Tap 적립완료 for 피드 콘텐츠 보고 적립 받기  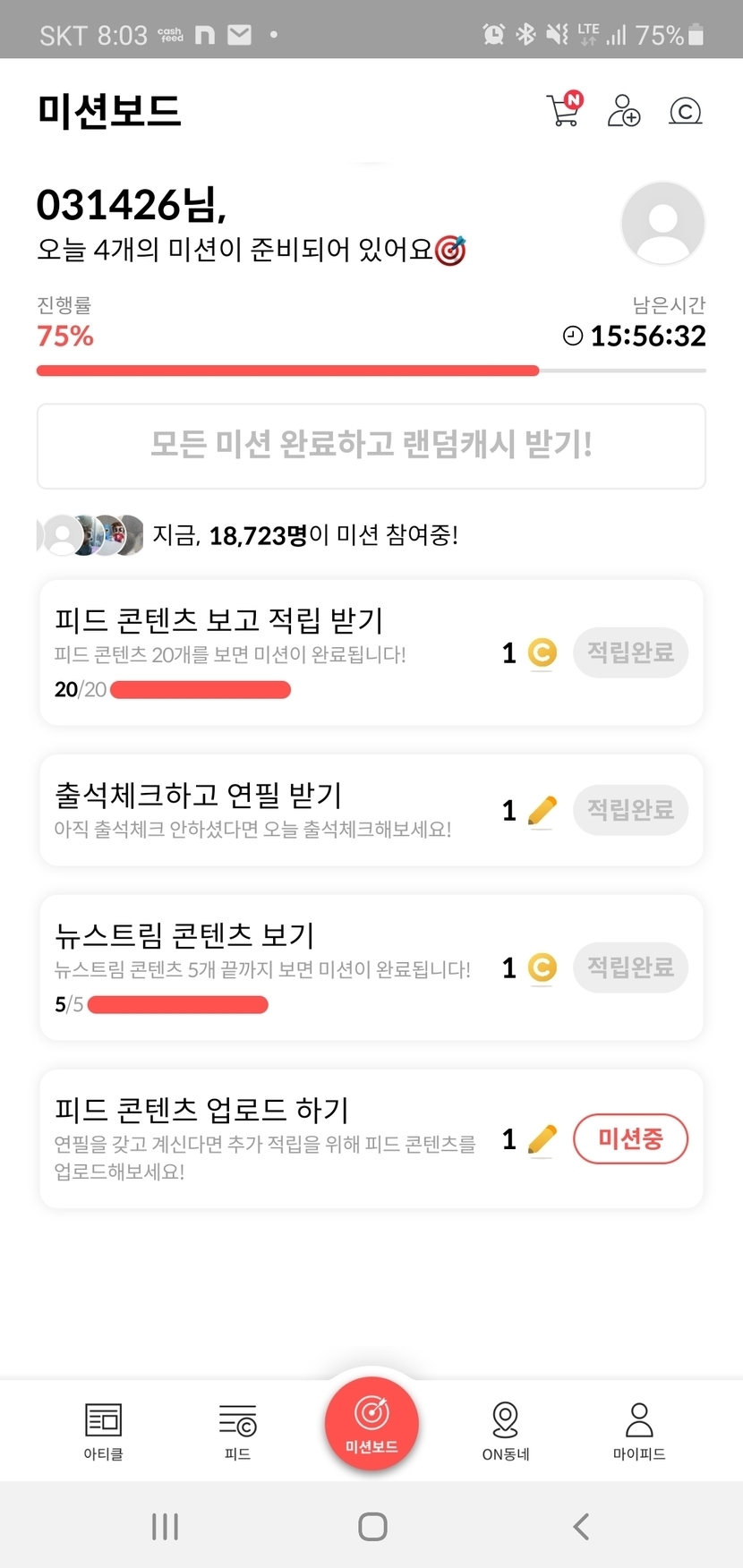pos(630,652)
